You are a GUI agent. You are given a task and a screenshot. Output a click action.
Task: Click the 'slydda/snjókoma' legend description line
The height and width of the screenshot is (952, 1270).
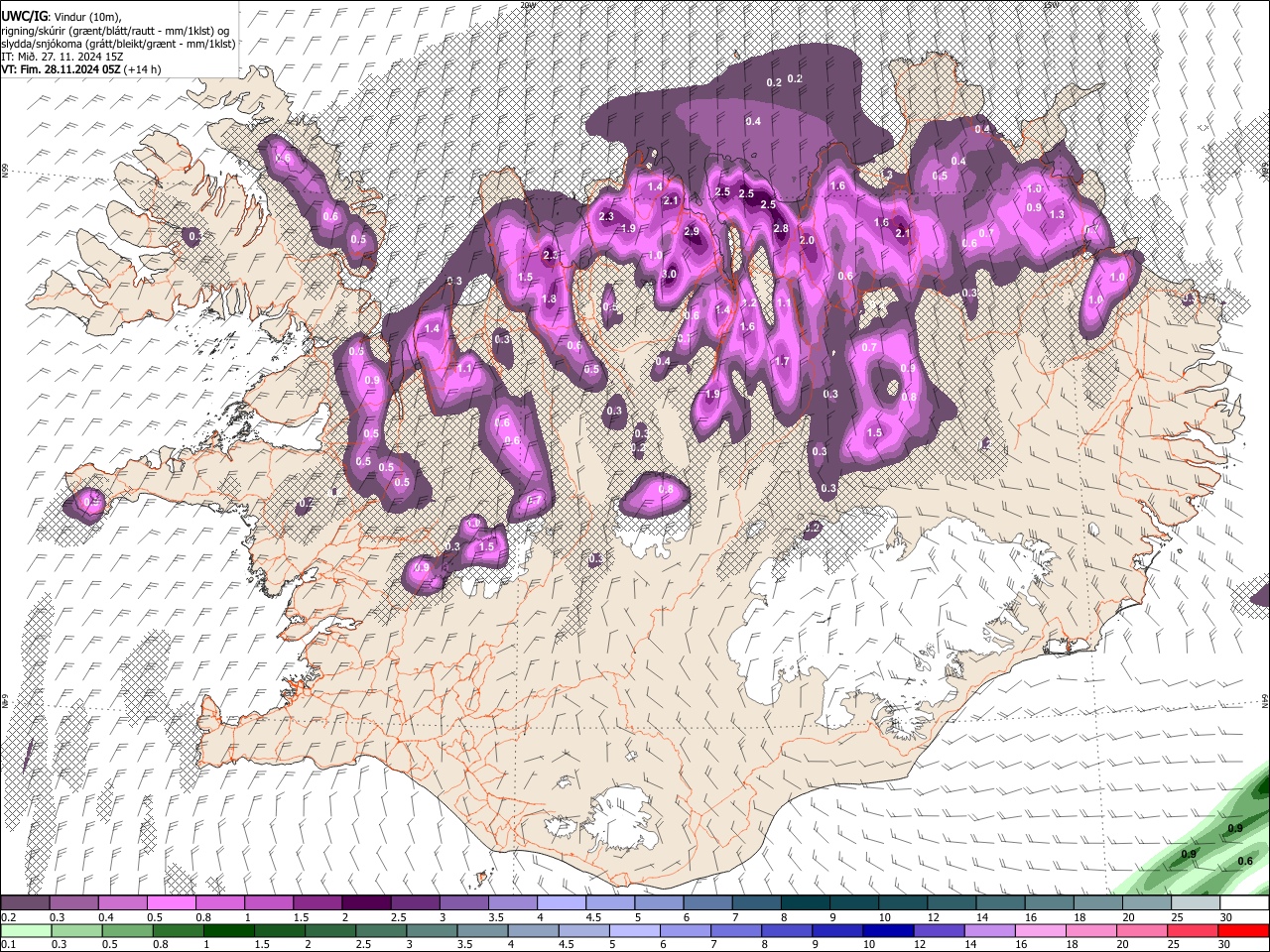118,44
